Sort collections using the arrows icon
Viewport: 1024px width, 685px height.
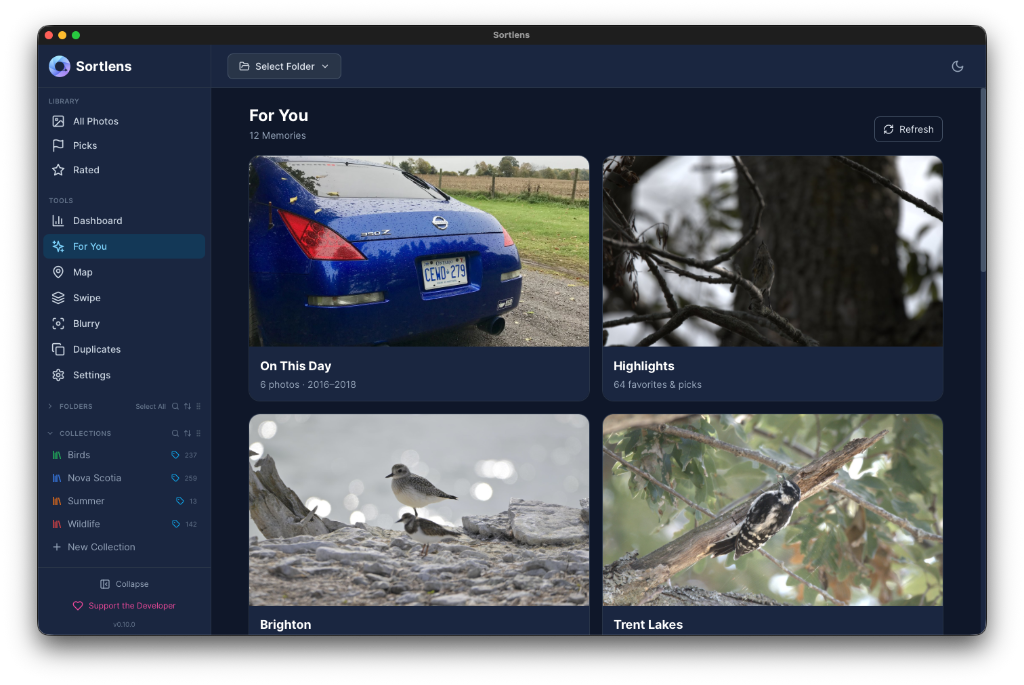pyautogui.click(x=187, y=433)
